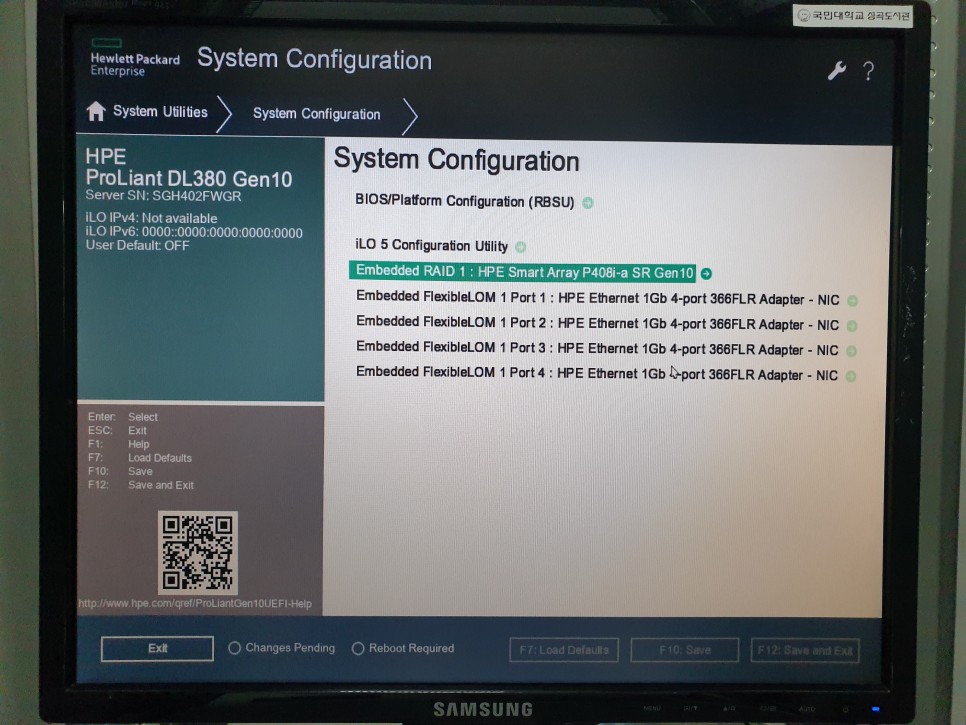Viewport: 966px width, 725px height.
Task: Click the 'Enter: Select' key hint
Action: [123, 417]
